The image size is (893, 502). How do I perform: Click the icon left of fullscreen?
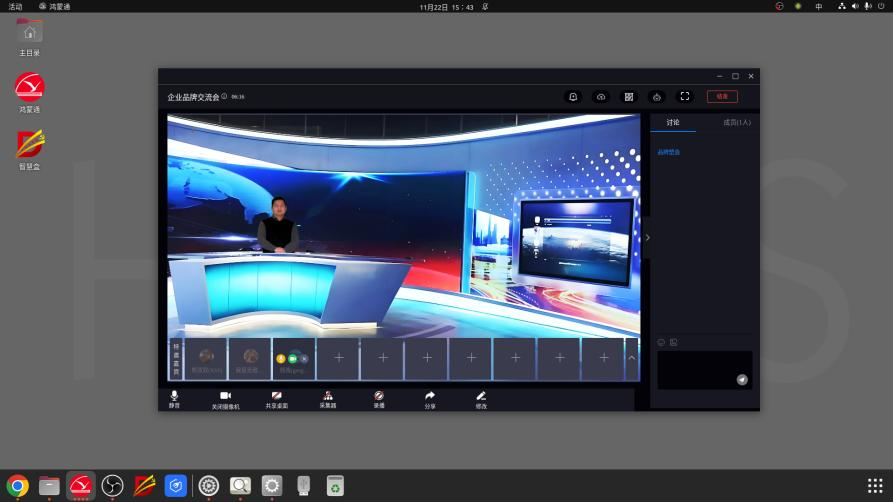[657, 97]
